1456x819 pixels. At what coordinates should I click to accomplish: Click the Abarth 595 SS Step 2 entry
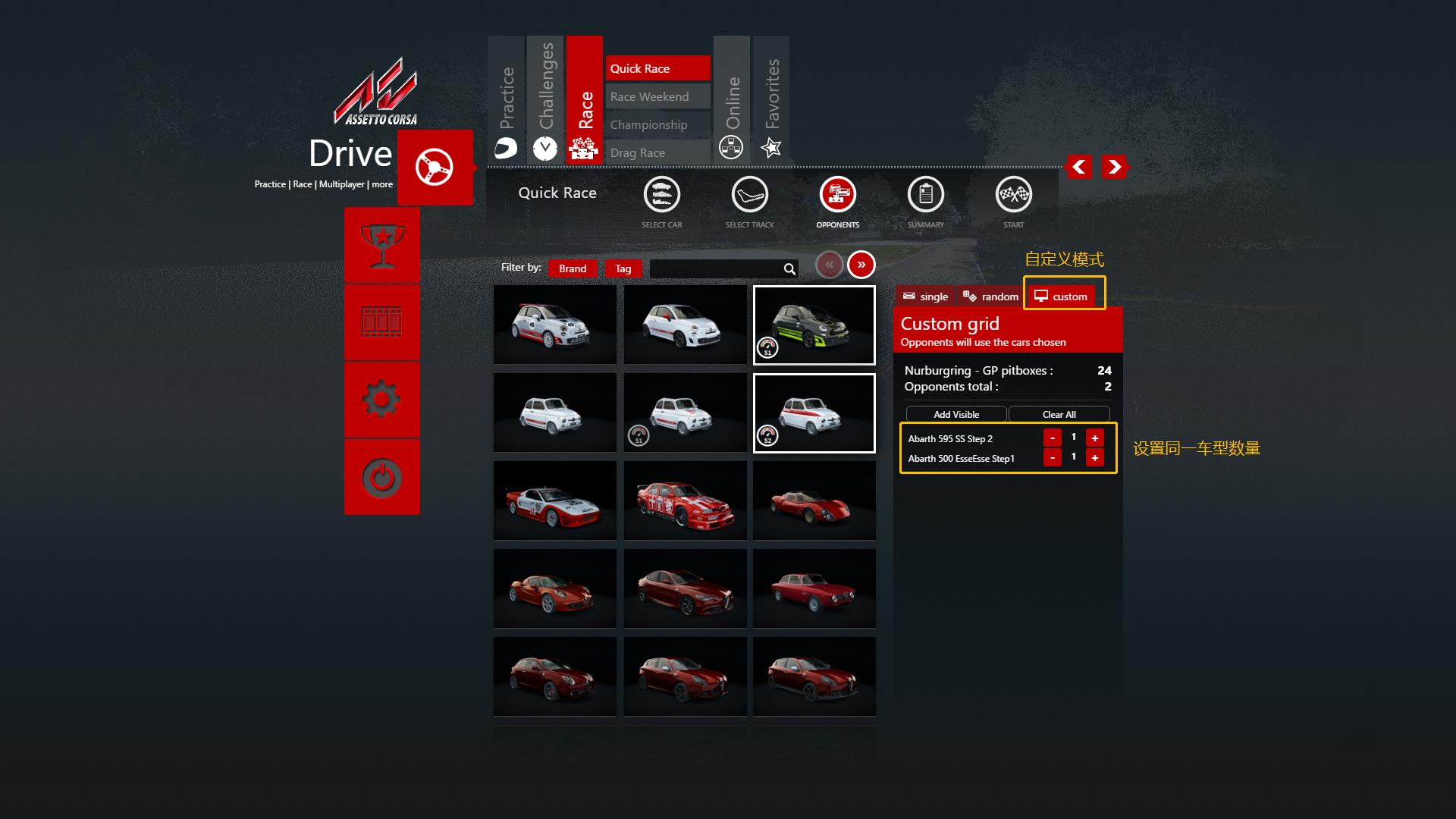950,438
